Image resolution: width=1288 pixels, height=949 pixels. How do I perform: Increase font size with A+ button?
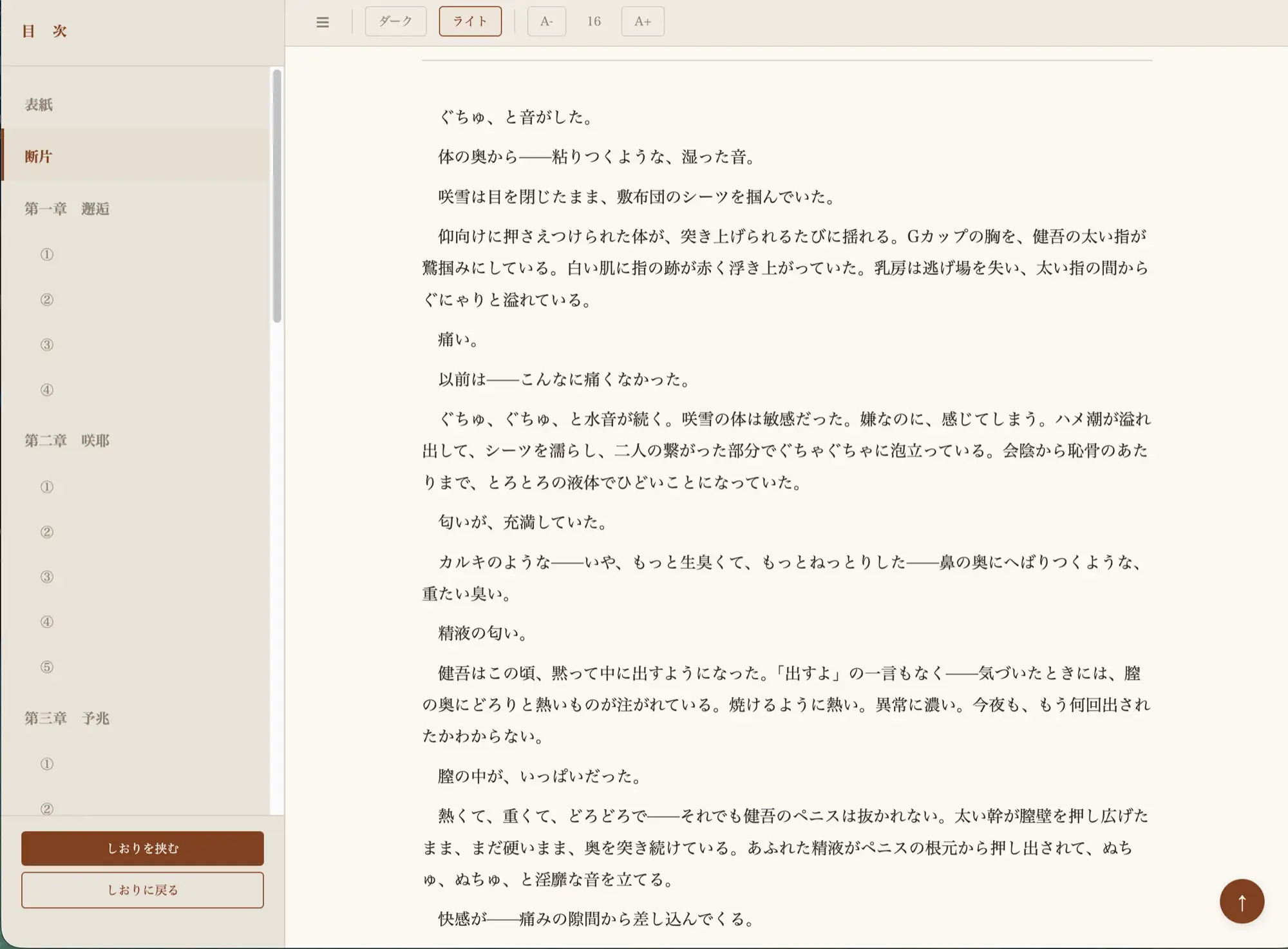(x=642, y=21)
